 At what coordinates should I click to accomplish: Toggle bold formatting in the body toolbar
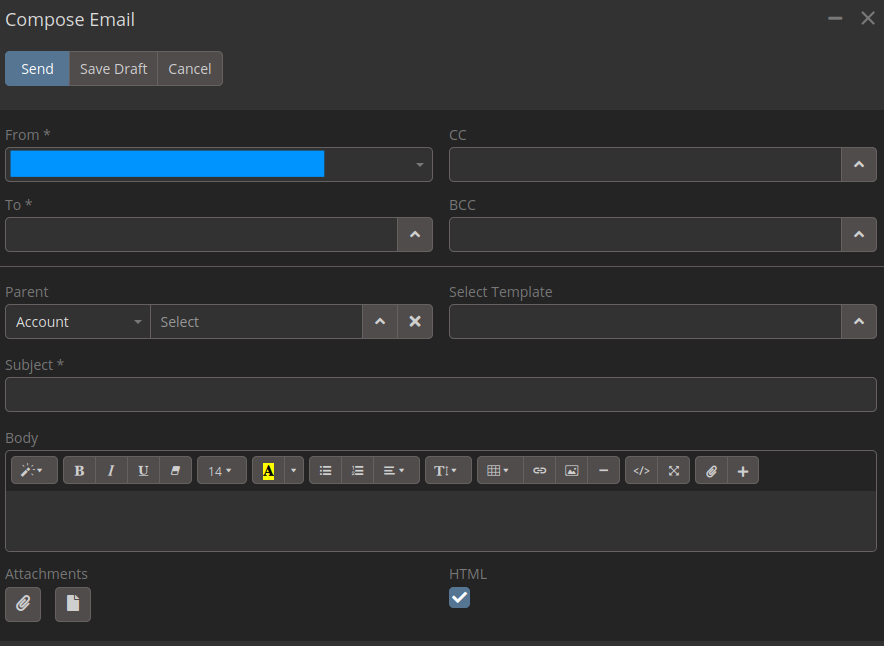(x=79, y=470)
